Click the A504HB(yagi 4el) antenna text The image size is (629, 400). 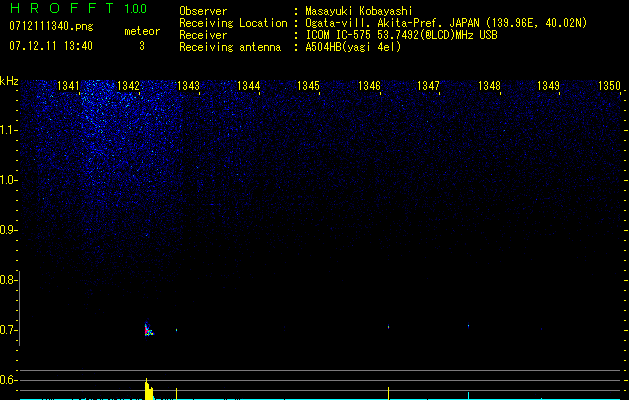click(x=353, y=47)
